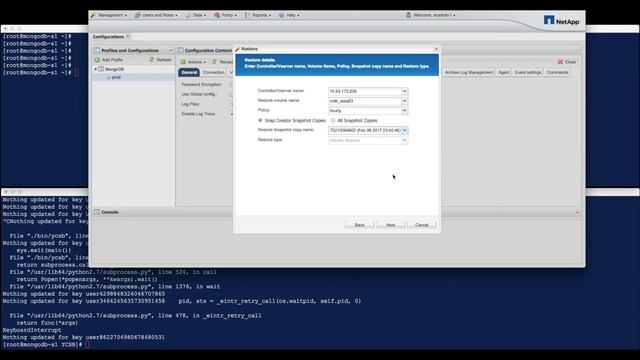
Task: Click the Policy hourly field
Action: tap(365, 111)
